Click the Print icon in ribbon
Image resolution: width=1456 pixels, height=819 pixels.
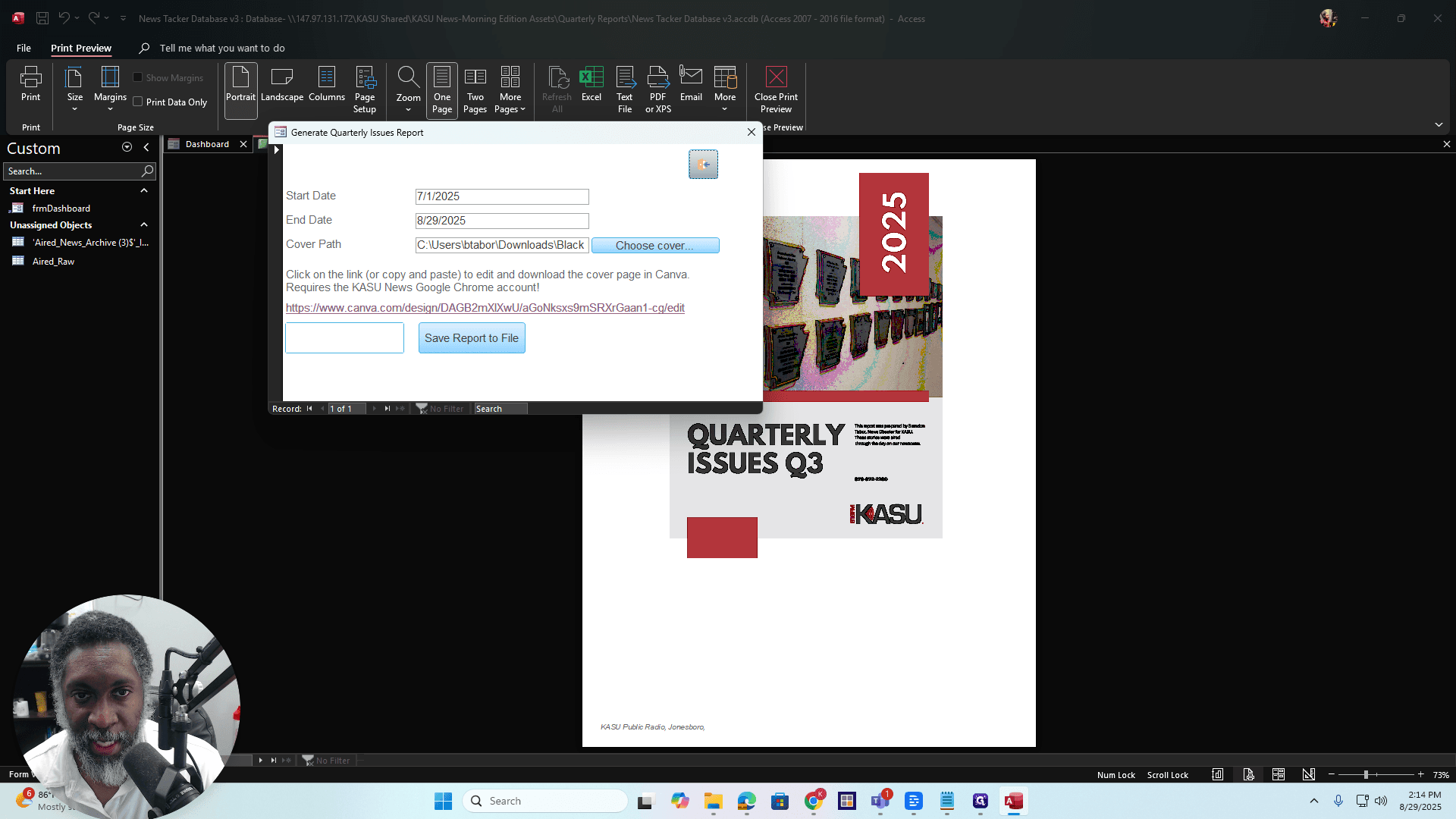(30, 83)
